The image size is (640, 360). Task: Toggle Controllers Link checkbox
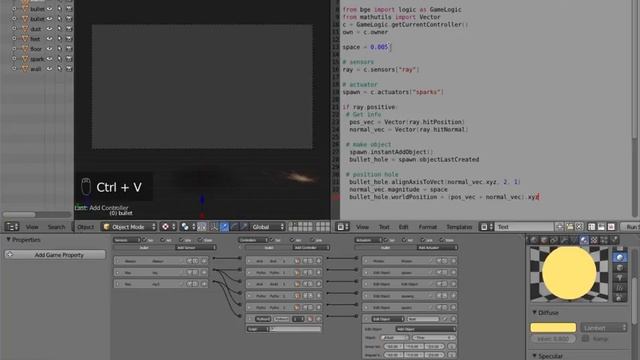pyautogui.click(x=313, y=240)
